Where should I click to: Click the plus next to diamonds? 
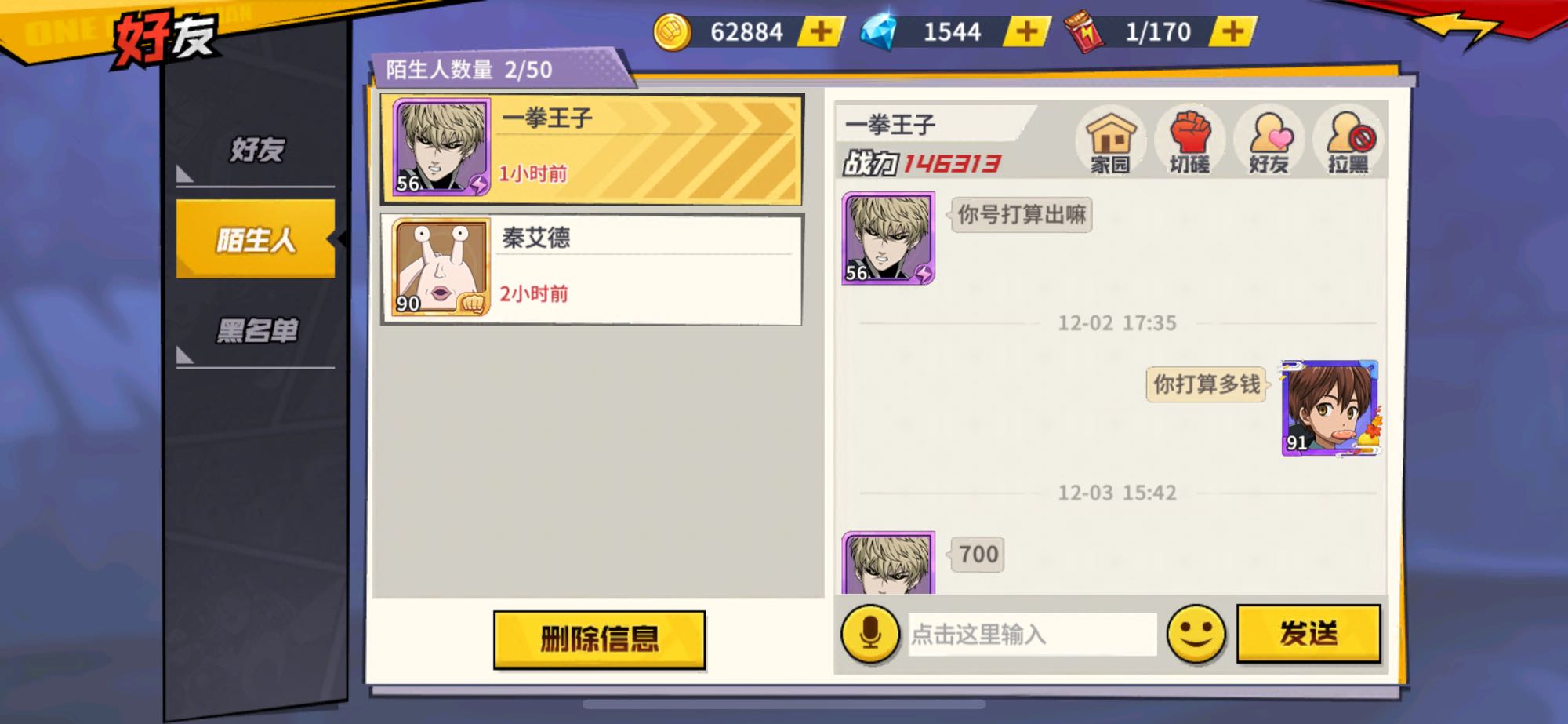[1026, 31]
